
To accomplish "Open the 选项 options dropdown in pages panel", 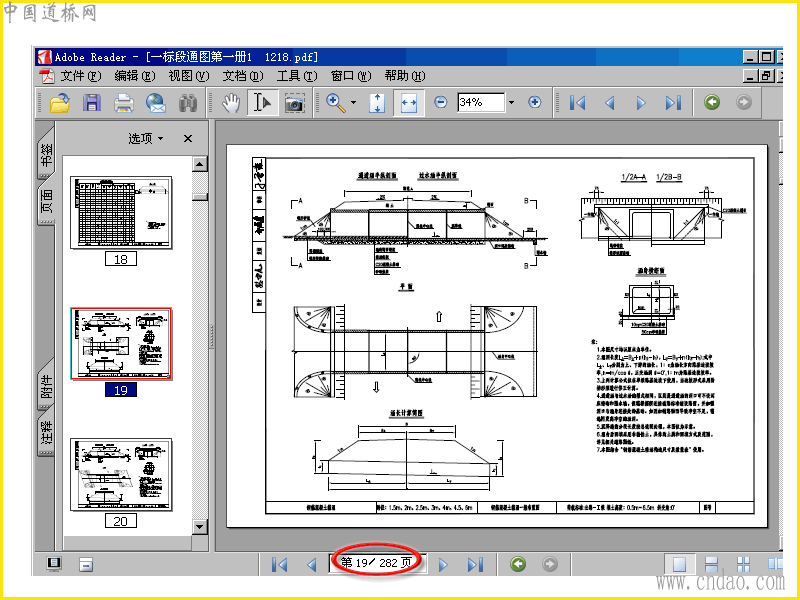I will pos(146,138).
